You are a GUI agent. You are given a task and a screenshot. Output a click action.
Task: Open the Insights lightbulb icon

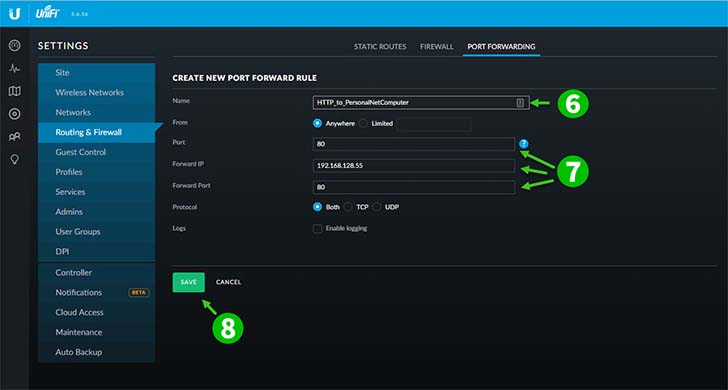click(x=15, y=159)
